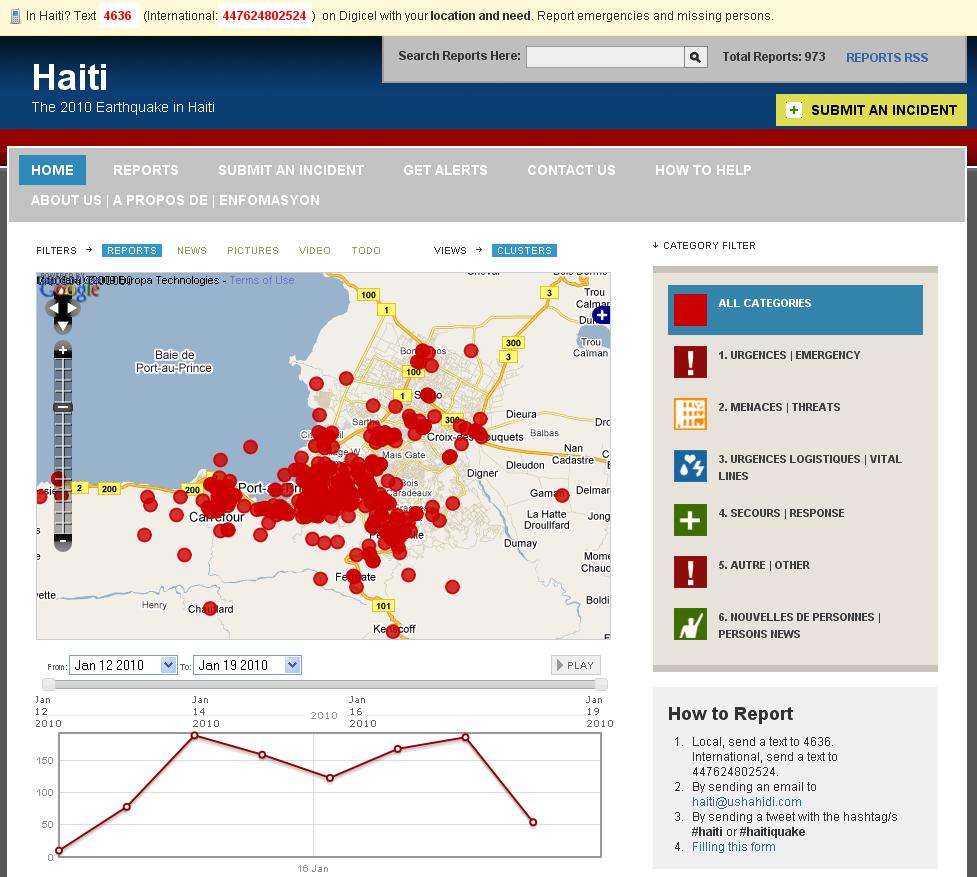Select the Urgences Emergency category icon
This screenshot has width=977, height=877.
[x=690, y=362]
